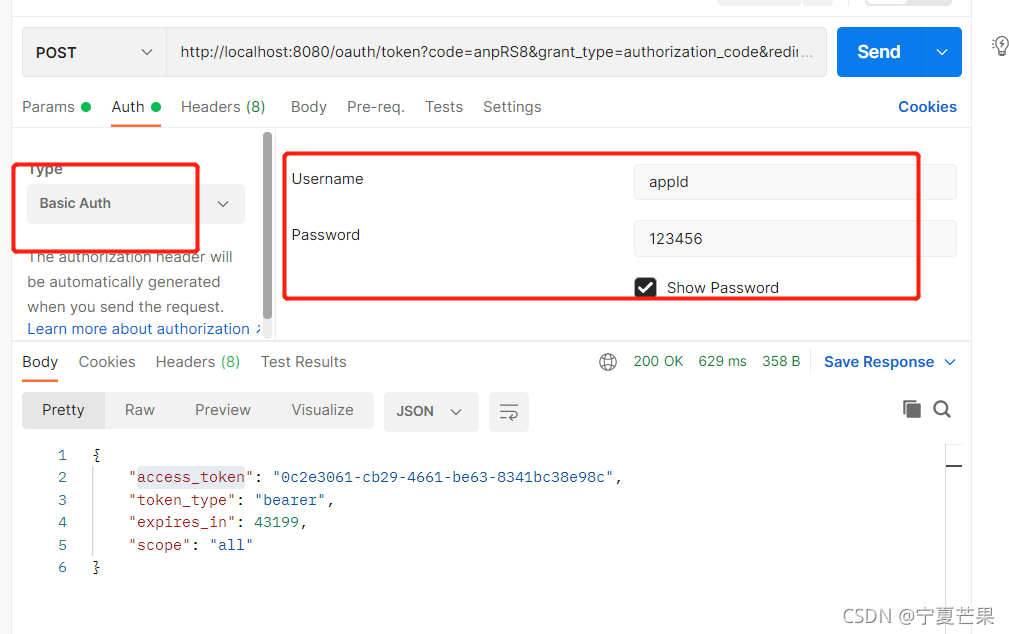Click the expires_in value 43199
This screenshot has height=634, width=1009.
[x=276, y=522]
